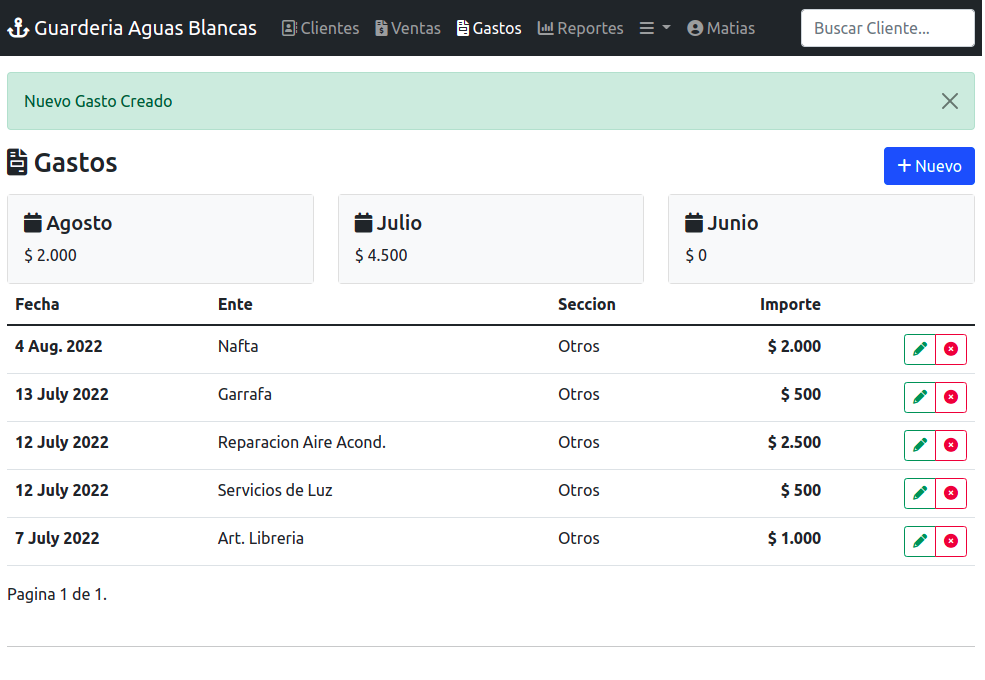This screenshot has height=680, width=985.
Task: Select the Julio monthly summary card
Action: click(490, 239)
